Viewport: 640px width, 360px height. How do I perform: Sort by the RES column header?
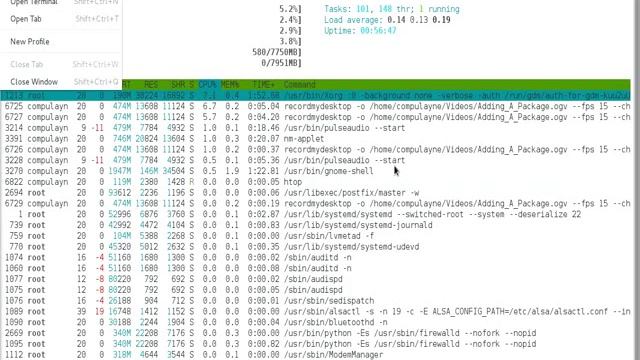151,84
